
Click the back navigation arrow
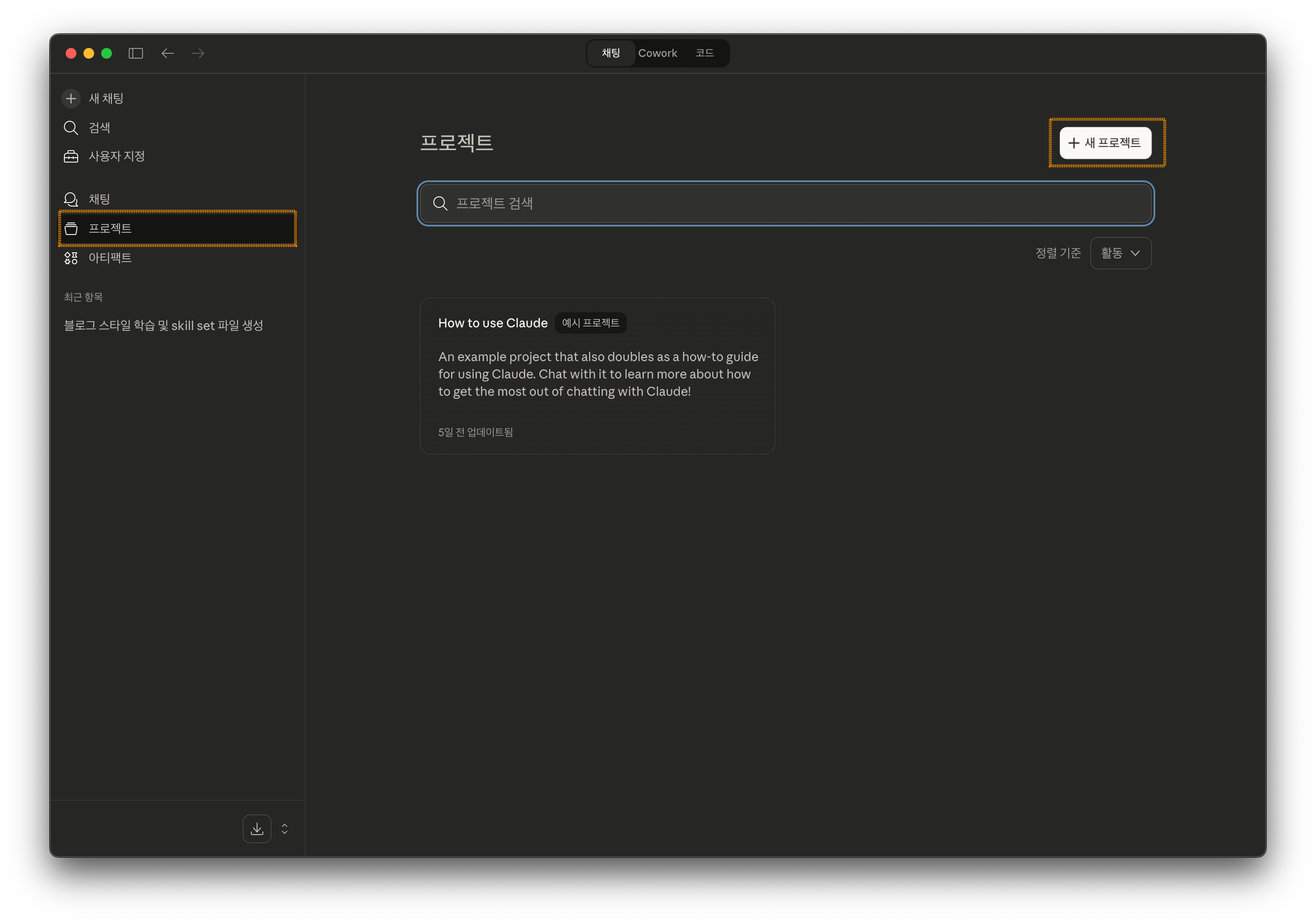(167, 53)
